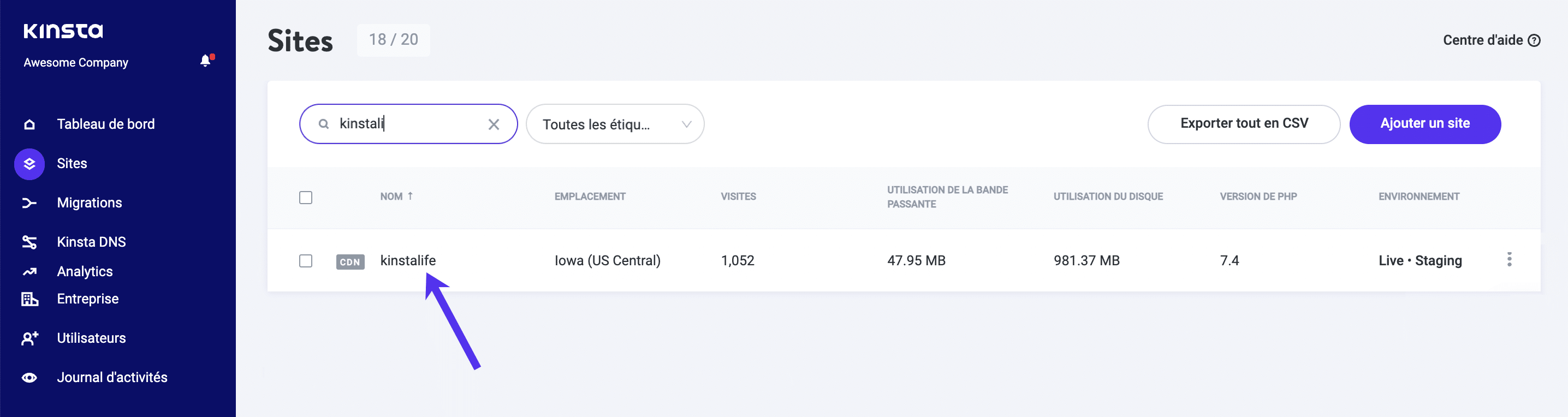View the Journal d'activités
Screen dimensions: 1568x417
click(112, 376)
